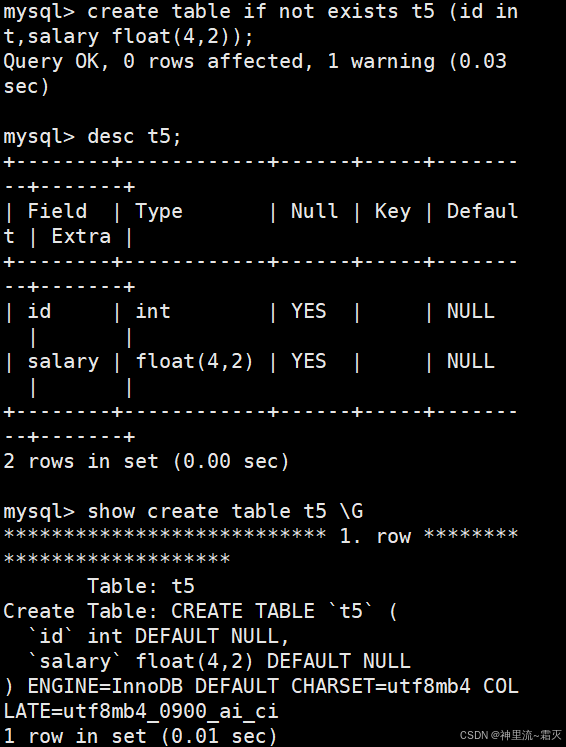Click NULL default in the salary row
The image size is (566, 747).
pyautogui.click(x=471, y=362)
